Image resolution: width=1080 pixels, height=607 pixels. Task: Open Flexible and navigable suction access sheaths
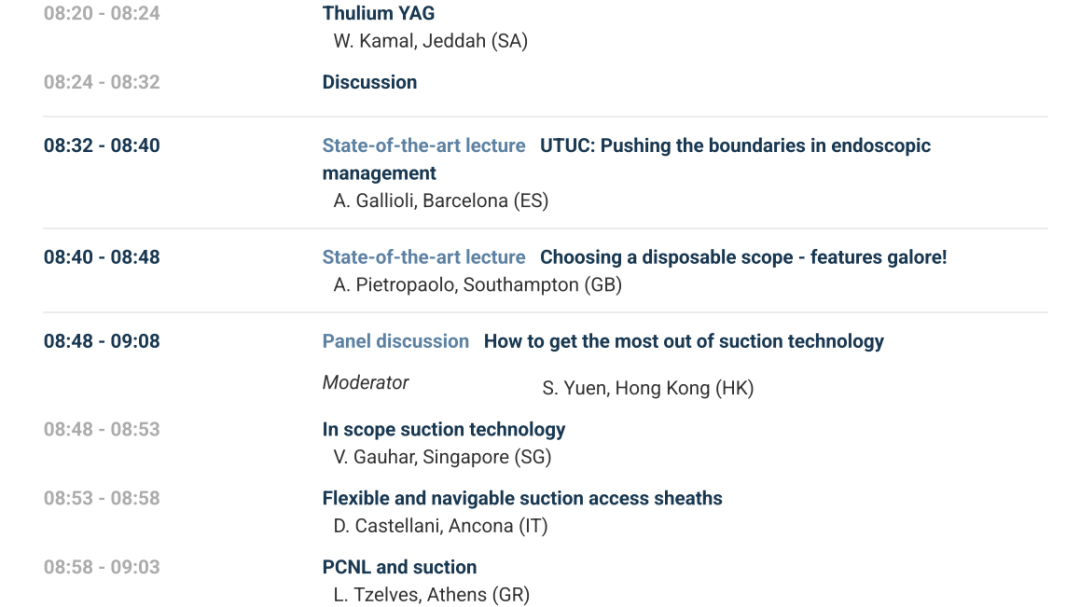click(522, 498)
